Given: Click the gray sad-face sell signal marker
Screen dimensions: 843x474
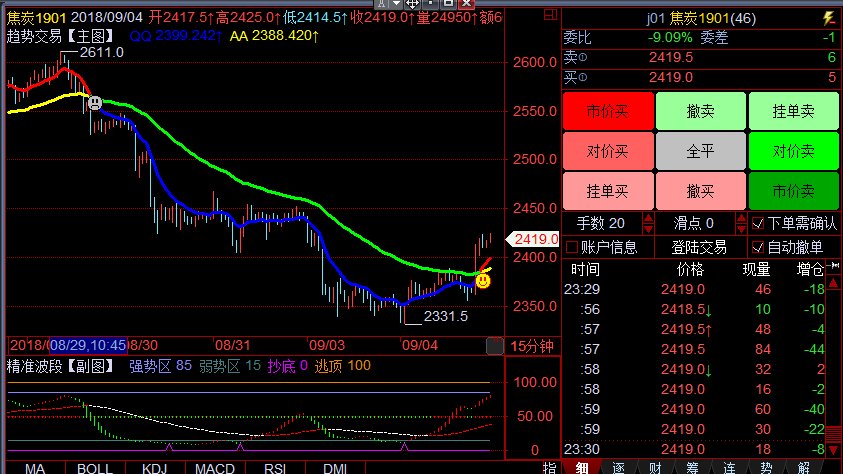Looking at the screenshot, I should coord(95,103).
